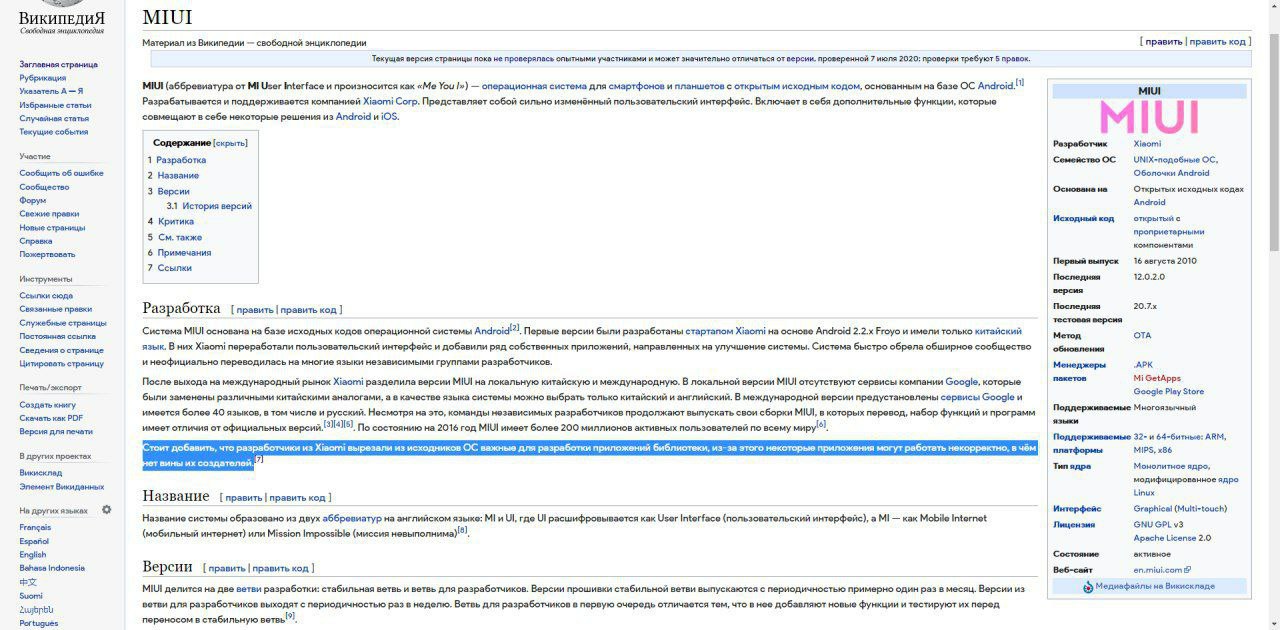1280x630 pixels.
Task: Go to contents entry 3 Версии
Action: pos(173,191)
